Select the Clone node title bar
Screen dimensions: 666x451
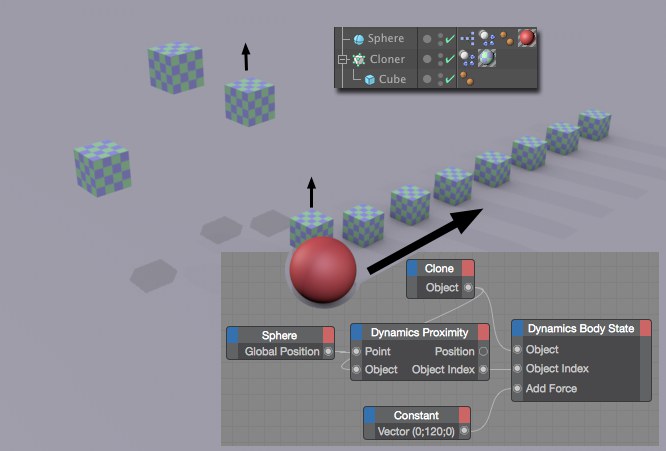click(x=440, y=268)
